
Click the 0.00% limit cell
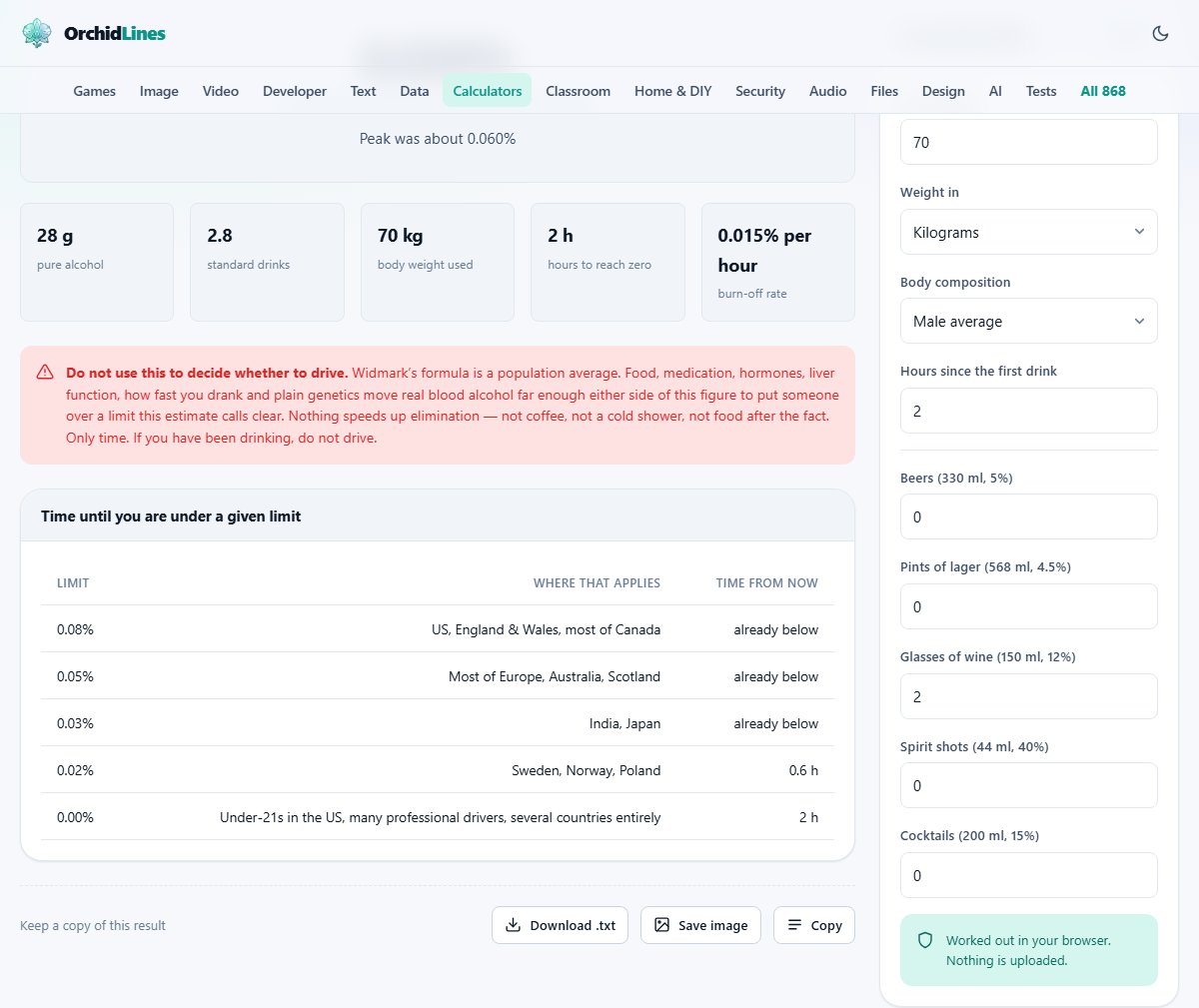(75, 817)
